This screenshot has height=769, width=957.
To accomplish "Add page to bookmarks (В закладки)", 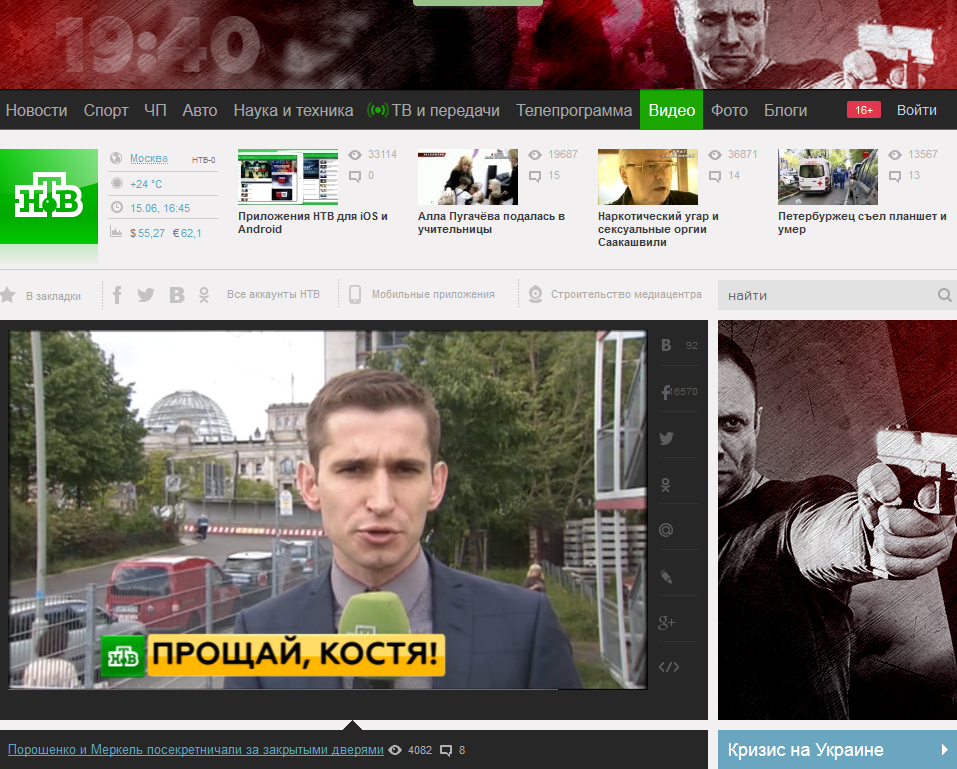I will tap(41, 295).
